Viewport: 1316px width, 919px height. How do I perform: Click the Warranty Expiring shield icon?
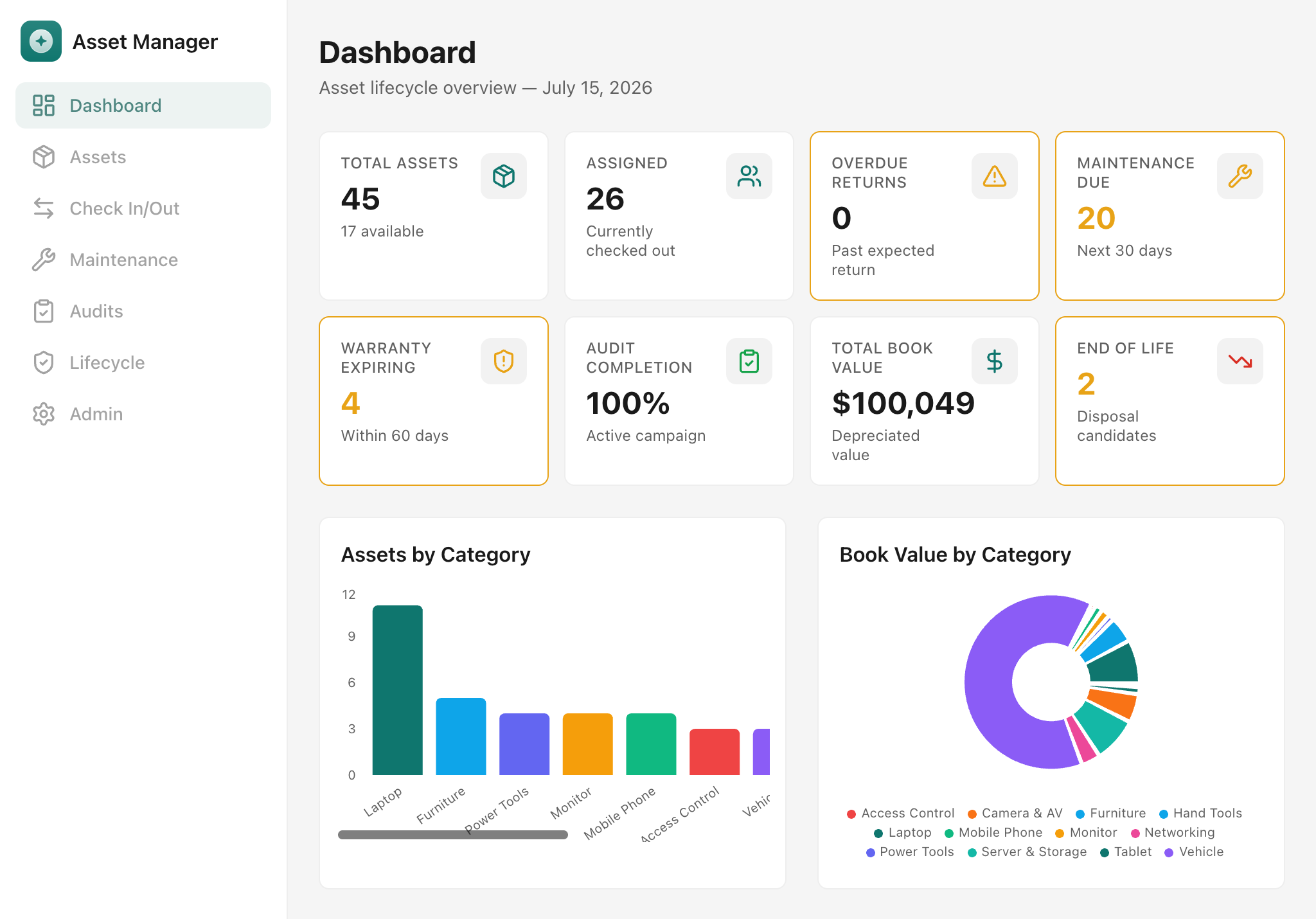coord(504,361)
